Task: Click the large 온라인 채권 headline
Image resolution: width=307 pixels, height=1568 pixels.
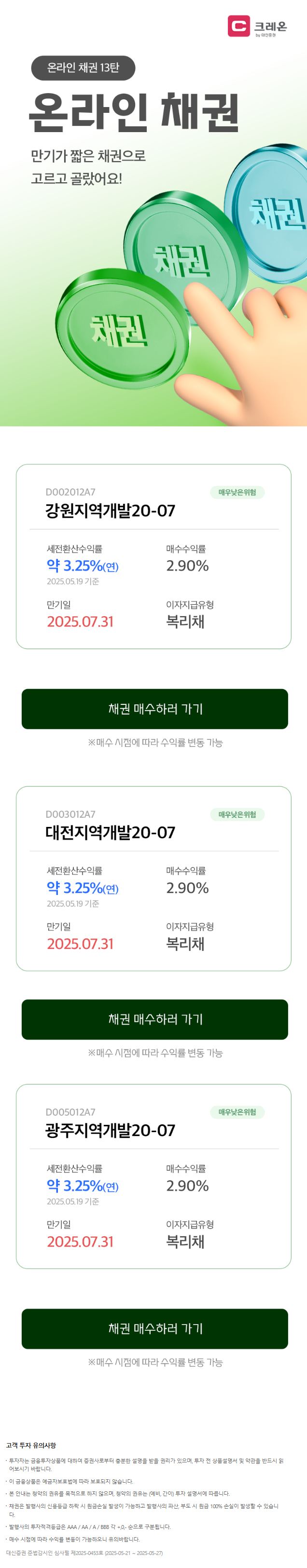Action: coord(134,112)
